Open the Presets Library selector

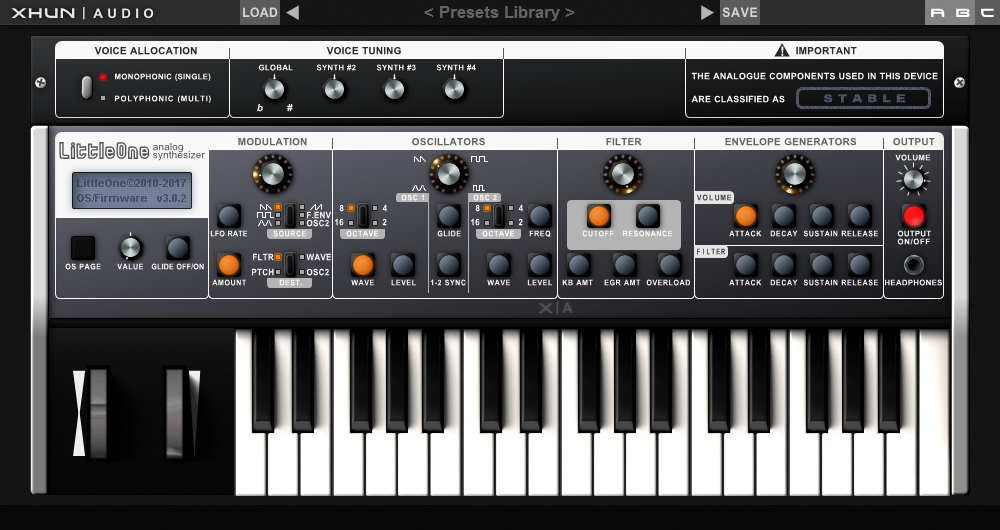[x=499, y=13]
